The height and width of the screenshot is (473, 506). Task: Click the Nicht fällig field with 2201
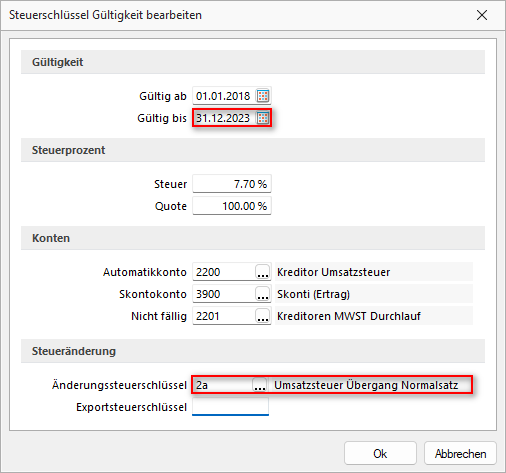(224, 316)
